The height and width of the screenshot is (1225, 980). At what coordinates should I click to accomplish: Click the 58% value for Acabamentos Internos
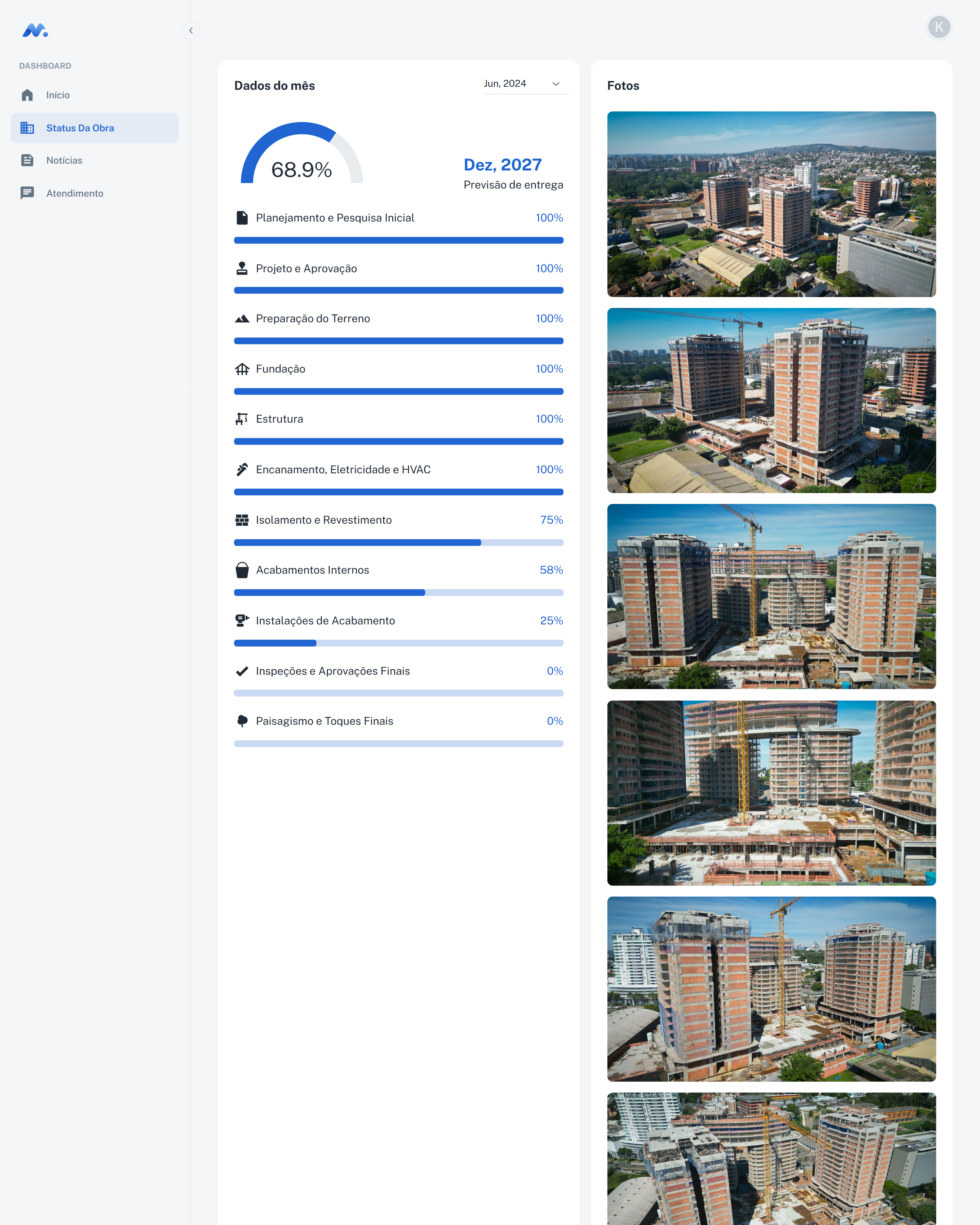(x=551, y=570)
